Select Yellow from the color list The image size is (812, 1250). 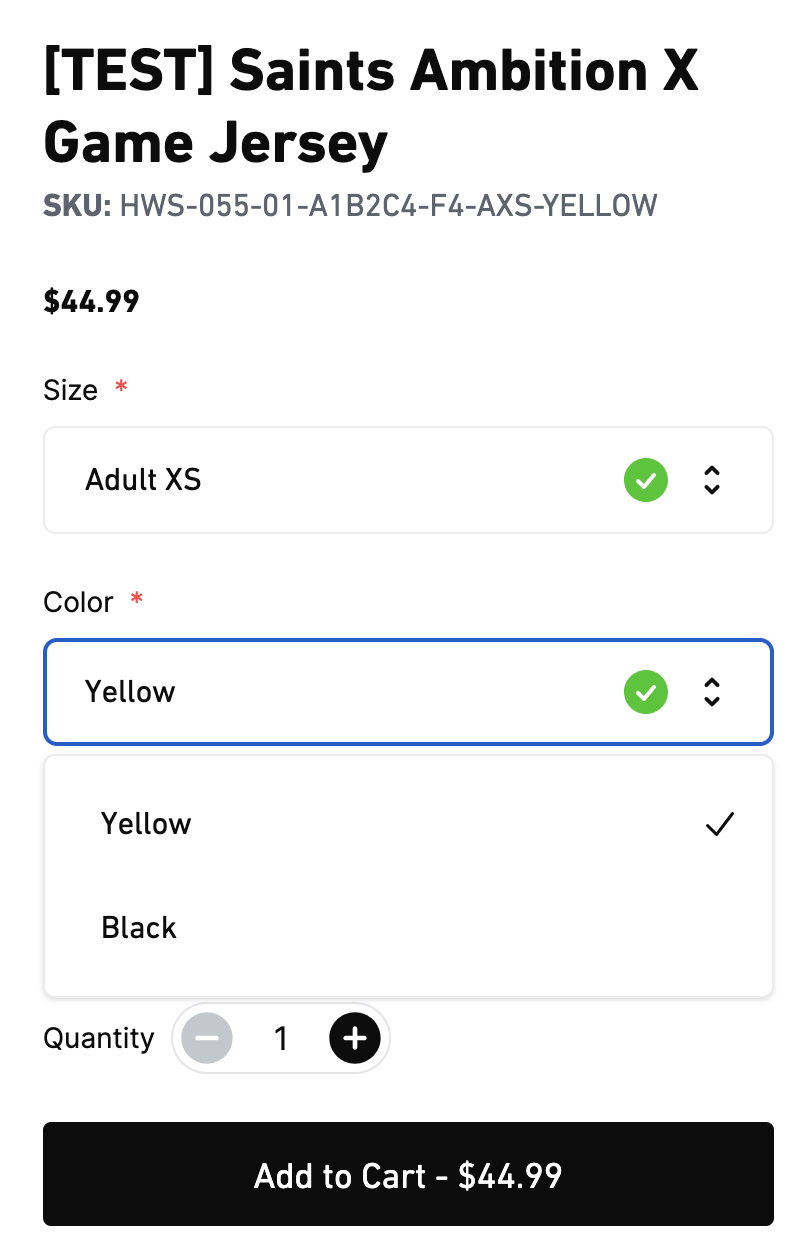tap(147, 824)
